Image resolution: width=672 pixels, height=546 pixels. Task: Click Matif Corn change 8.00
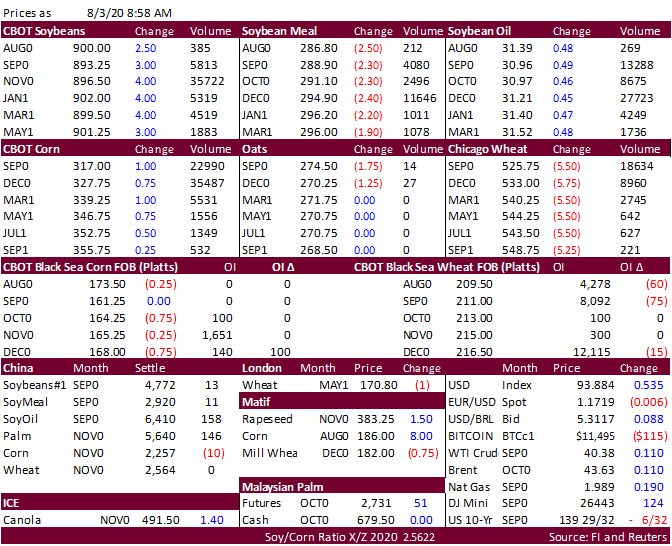[x=421, y=436]
